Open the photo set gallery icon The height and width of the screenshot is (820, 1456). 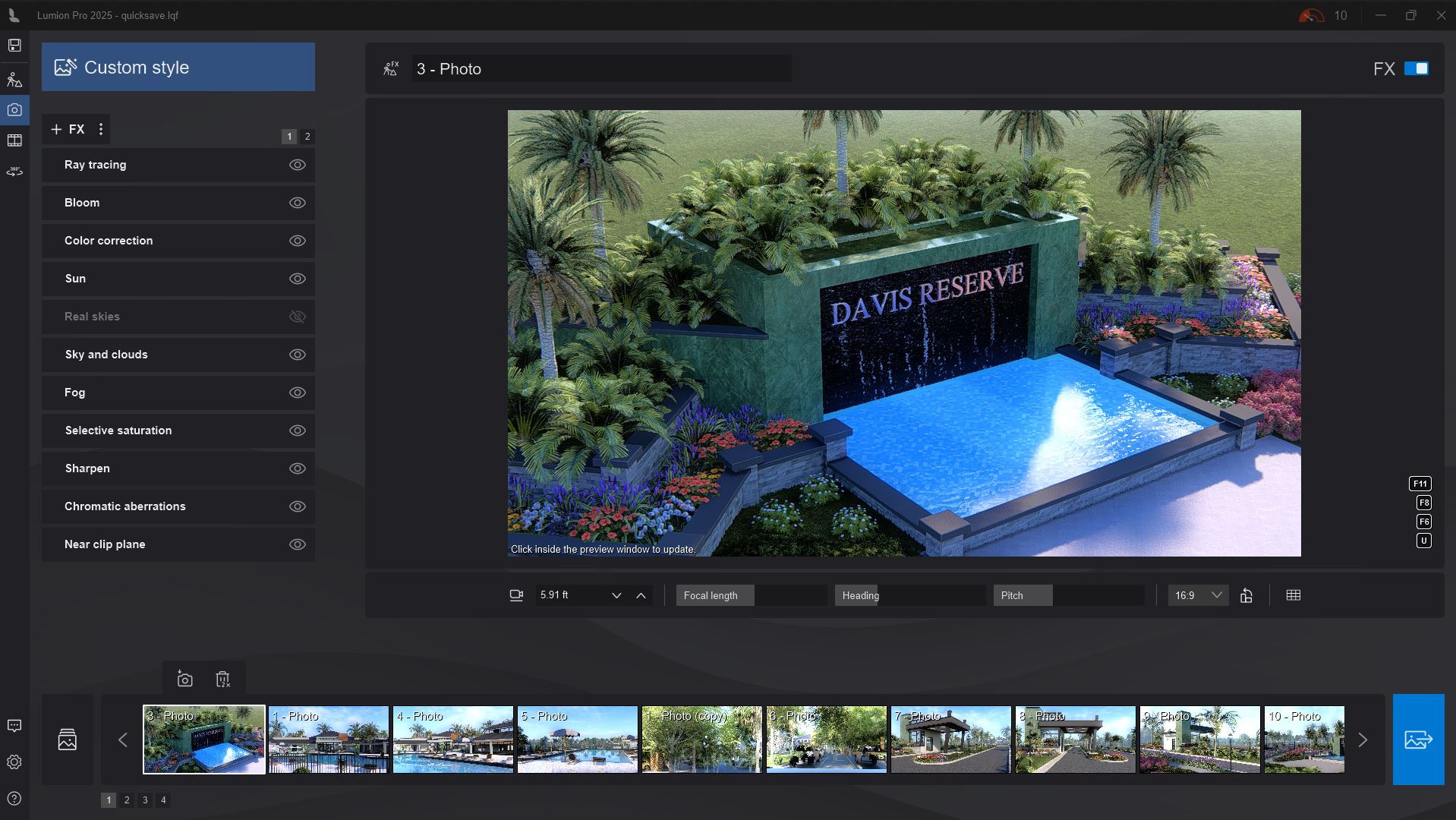pos(68,740)
